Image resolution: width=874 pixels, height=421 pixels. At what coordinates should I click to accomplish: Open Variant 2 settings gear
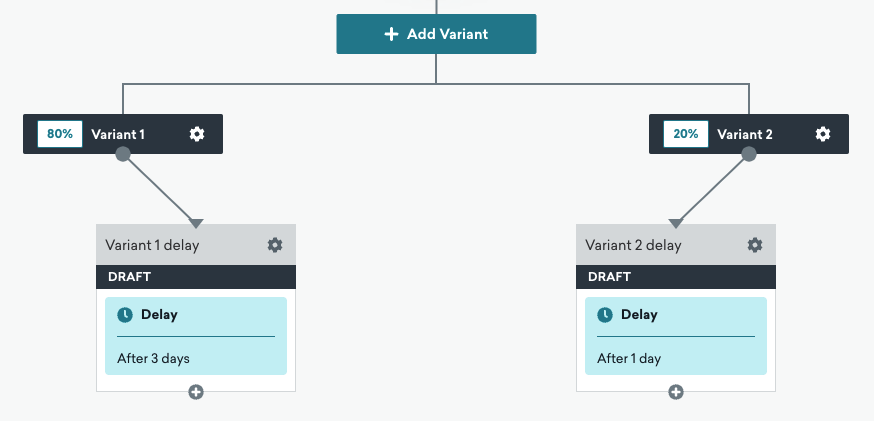tap(822, 134)
